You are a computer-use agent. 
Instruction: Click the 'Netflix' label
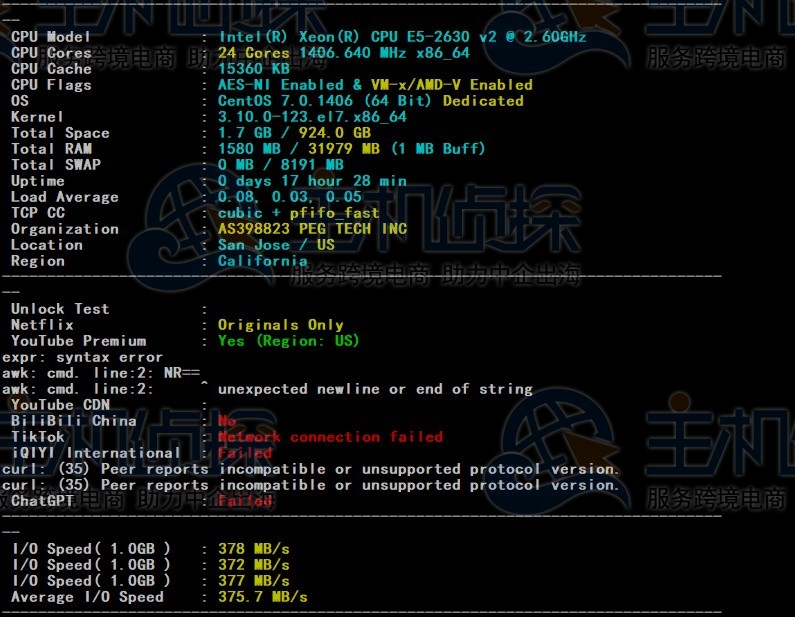[42, 325]
